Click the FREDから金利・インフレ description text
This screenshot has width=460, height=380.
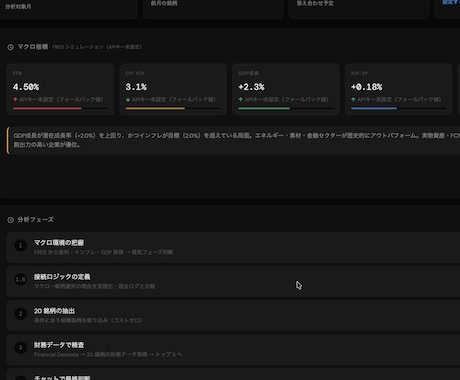pyautogui.click(x=103, y=252)
